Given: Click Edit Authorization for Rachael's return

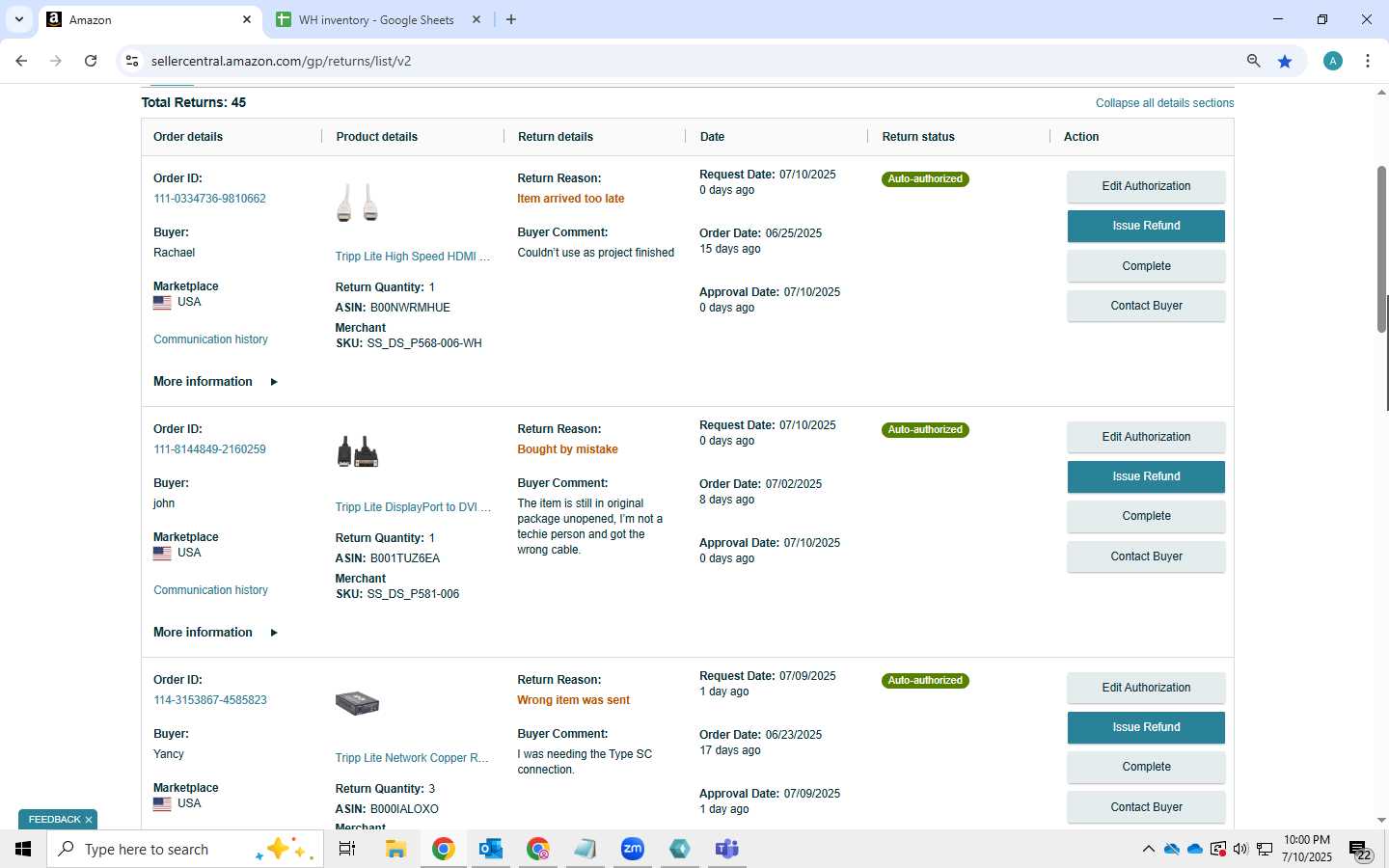Looking at the screenshot, I should tap(1146, 186).
